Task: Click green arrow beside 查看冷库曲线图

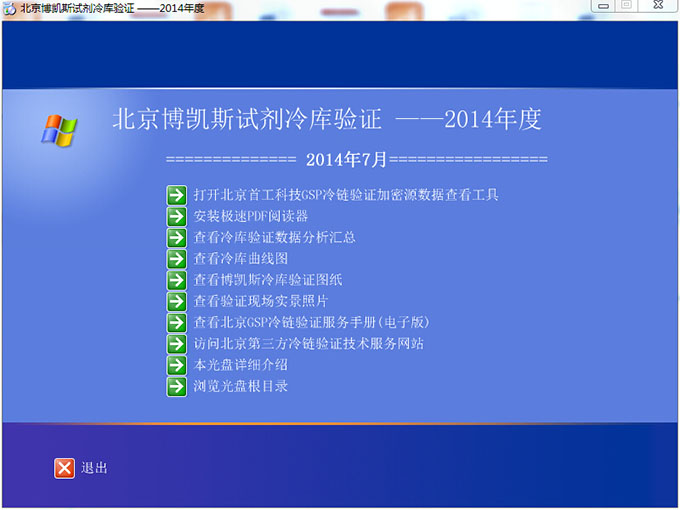Action: (177, 258)
